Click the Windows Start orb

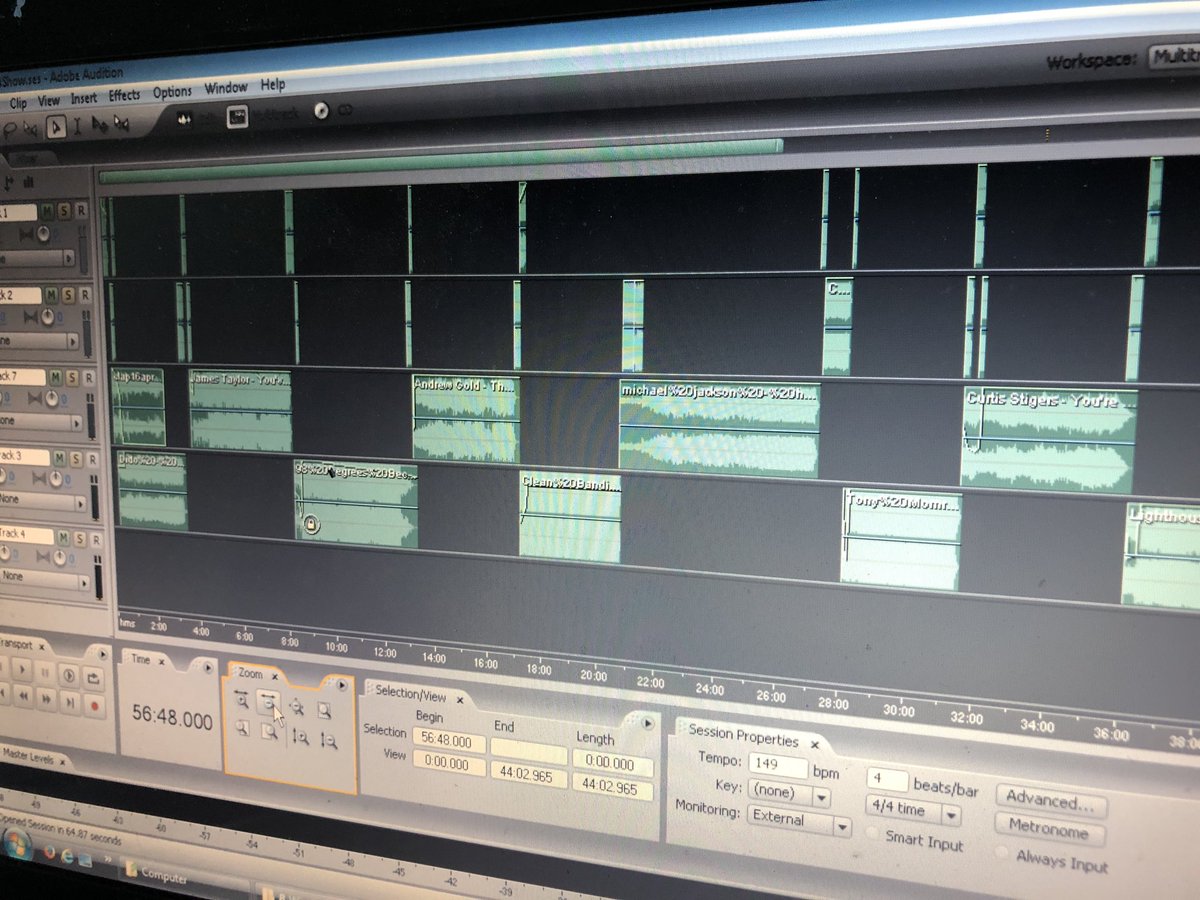pyautogui.click(x=15, y=843)
